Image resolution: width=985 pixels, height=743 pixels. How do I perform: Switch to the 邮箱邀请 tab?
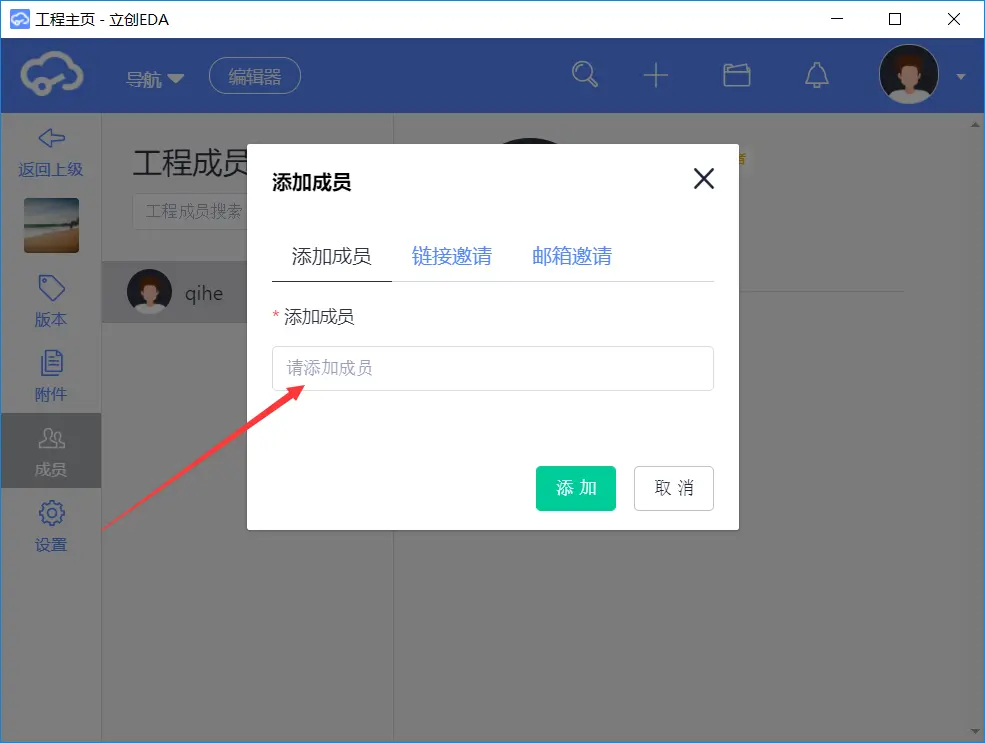coord(572,256)
